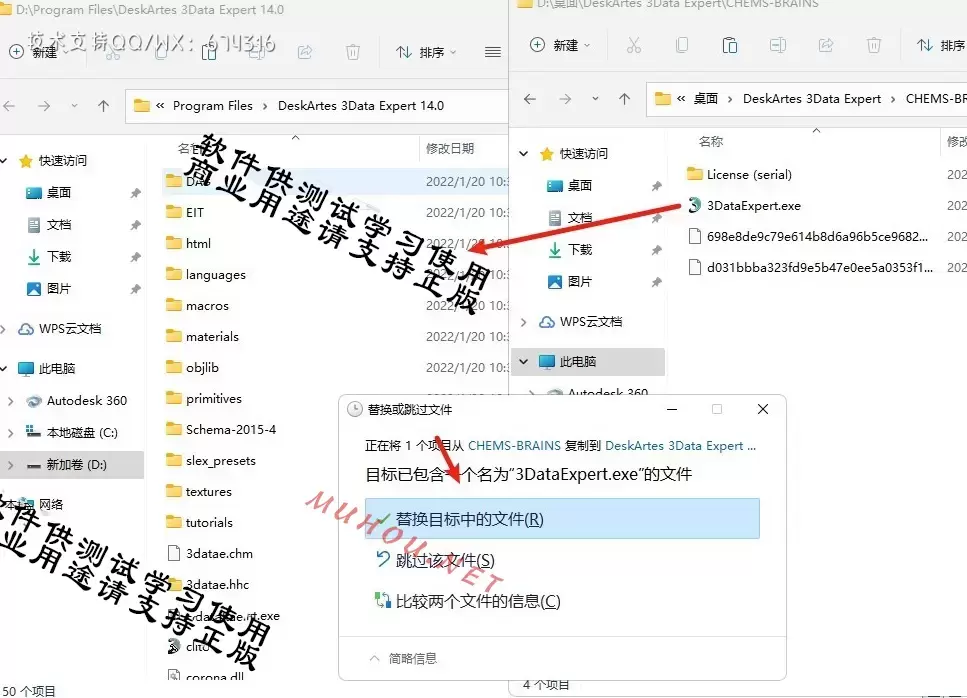Viewport: 967px width, 698px height.
Task: Click the paste icon in right window toolbar
Action: click(x=730, y=45)
